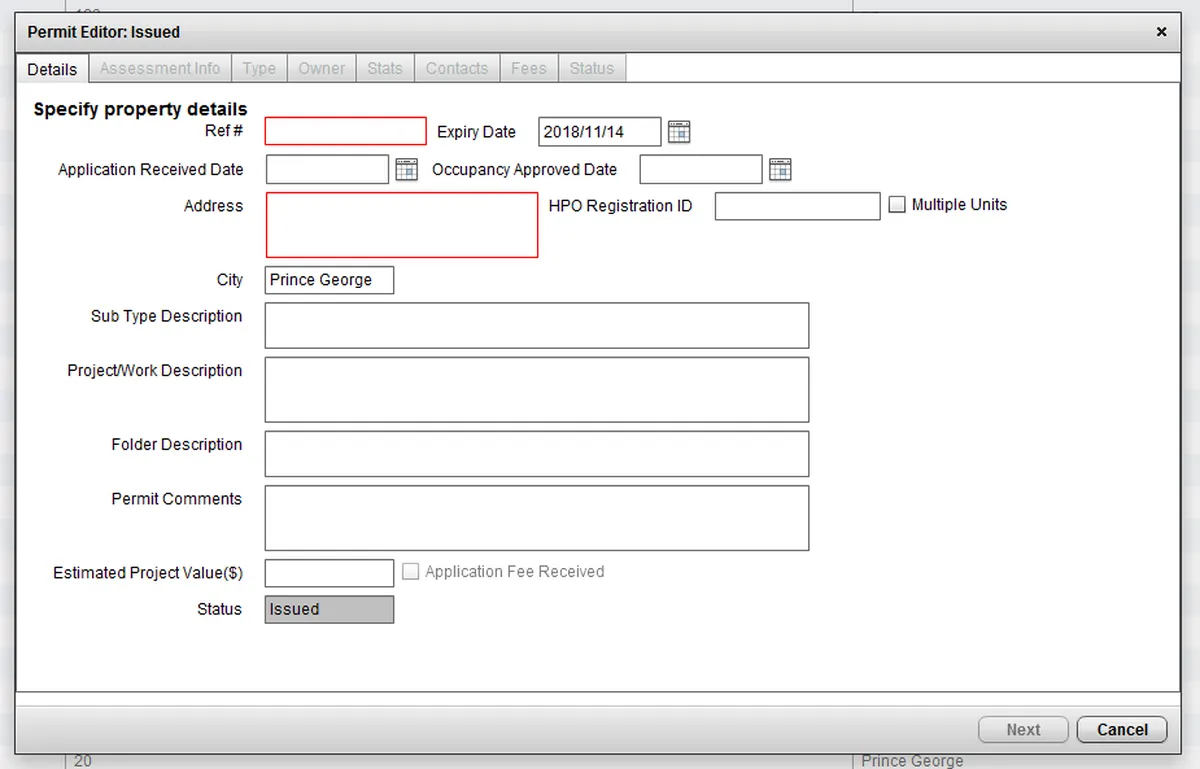The width and height of the screenshot is (1200, 769).
Task: Click the Next button
Action: (1023, 730)
